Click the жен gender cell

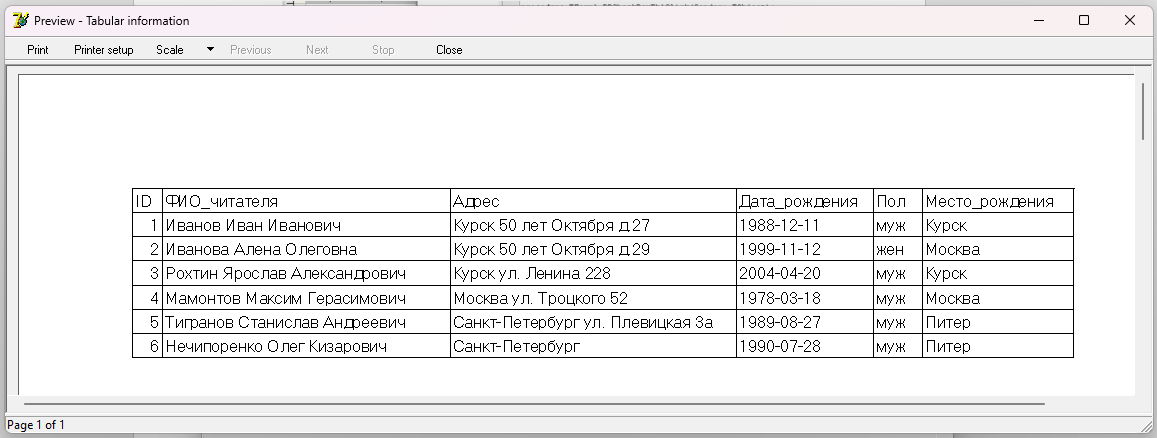(898, 249)
